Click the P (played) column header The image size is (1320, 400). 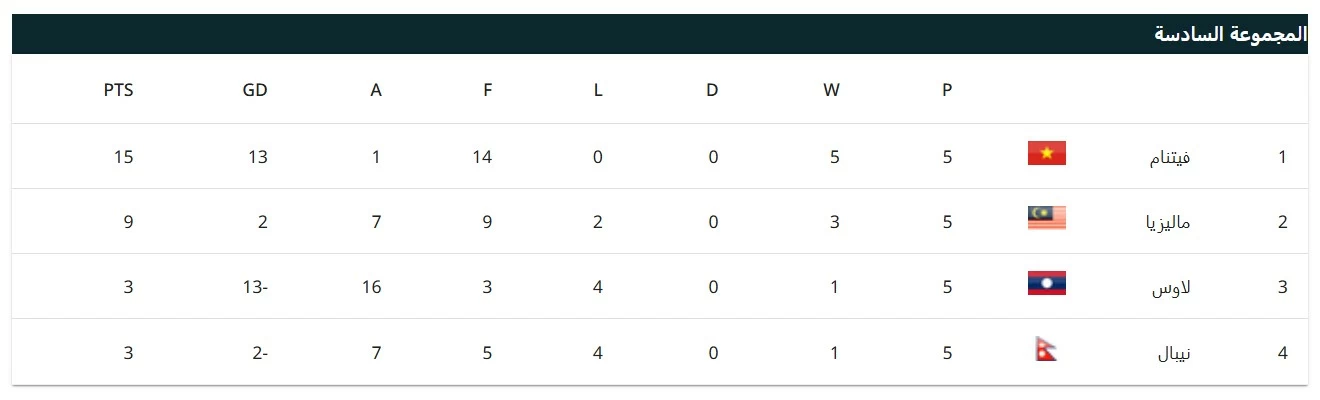947,89
